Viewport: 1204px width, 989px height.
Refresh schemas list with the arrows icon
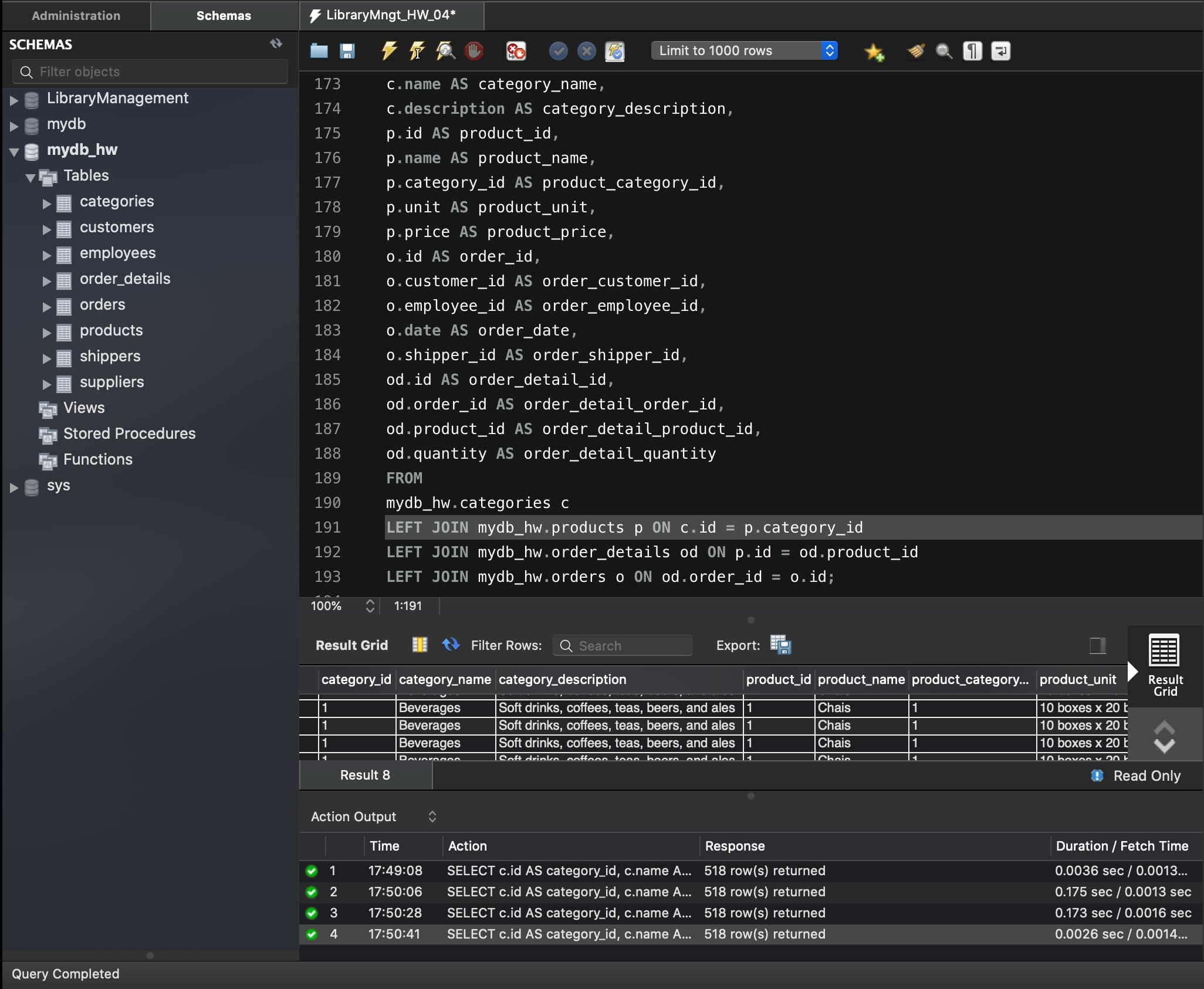pos(276,44)
